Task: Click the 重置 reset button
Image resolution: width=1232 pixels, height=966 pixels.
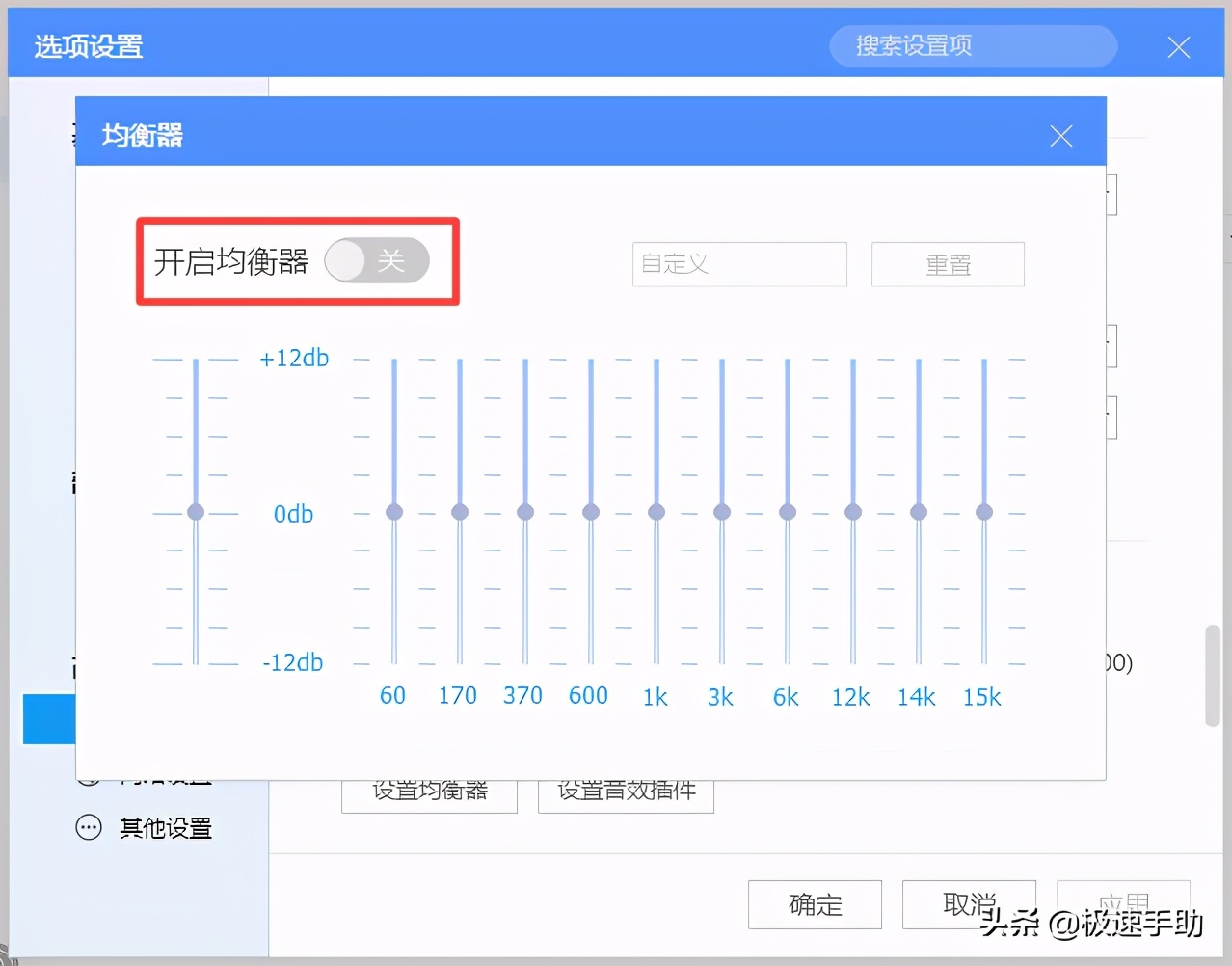Action: 948,264
